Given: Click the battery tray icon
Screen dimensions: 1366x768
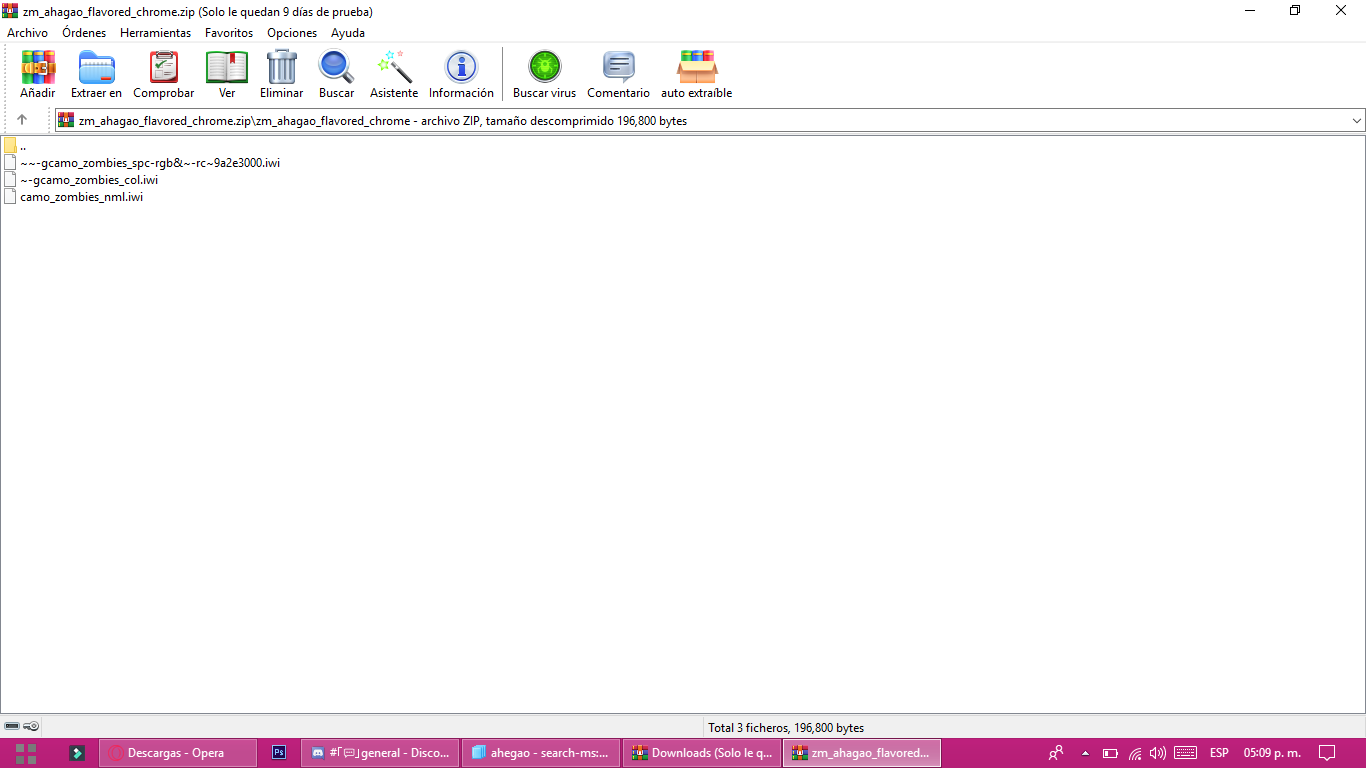Looking at the screenshot, I should pos(1110,753).
